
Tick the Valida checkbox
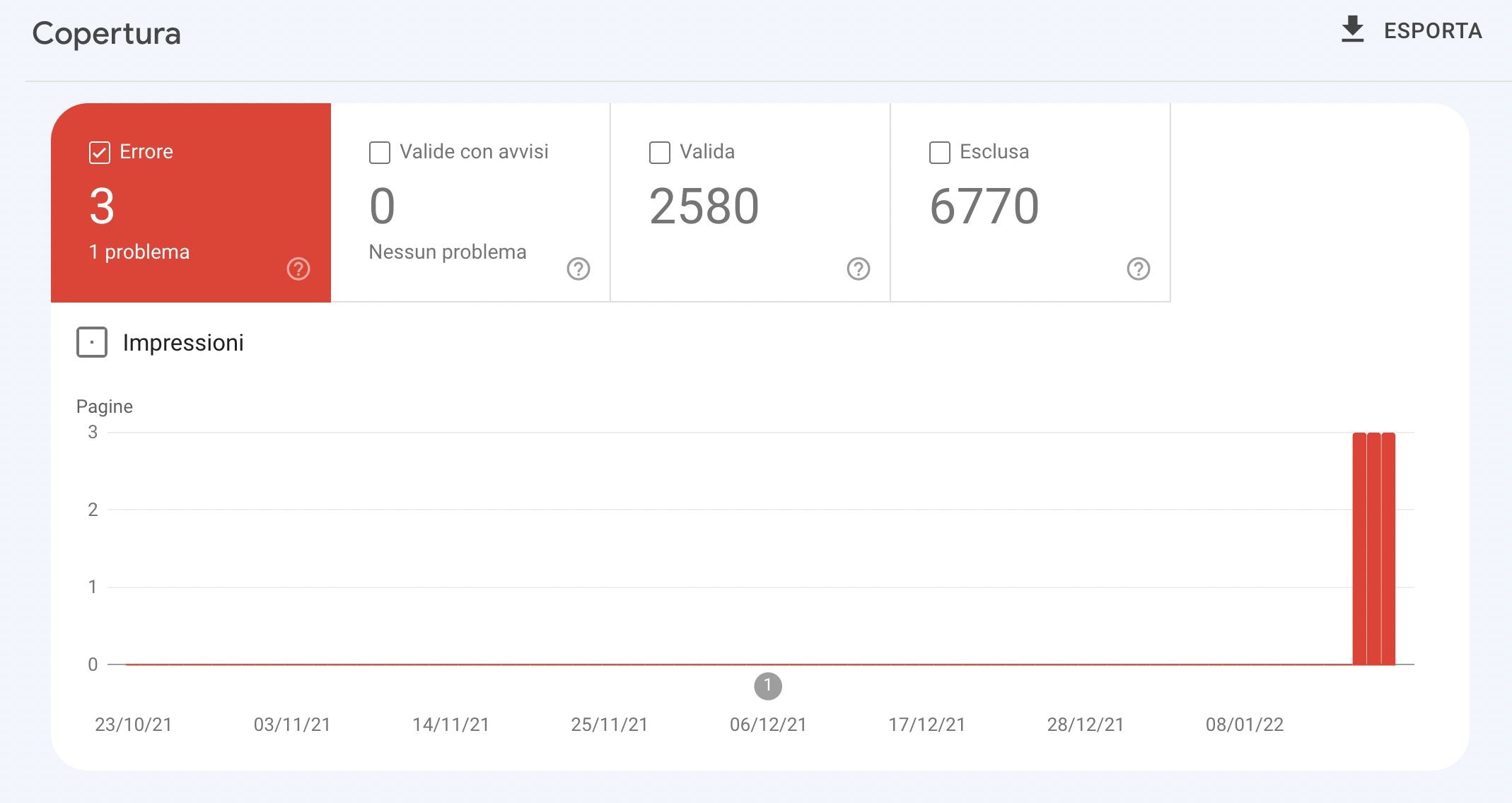click(660, 153)
